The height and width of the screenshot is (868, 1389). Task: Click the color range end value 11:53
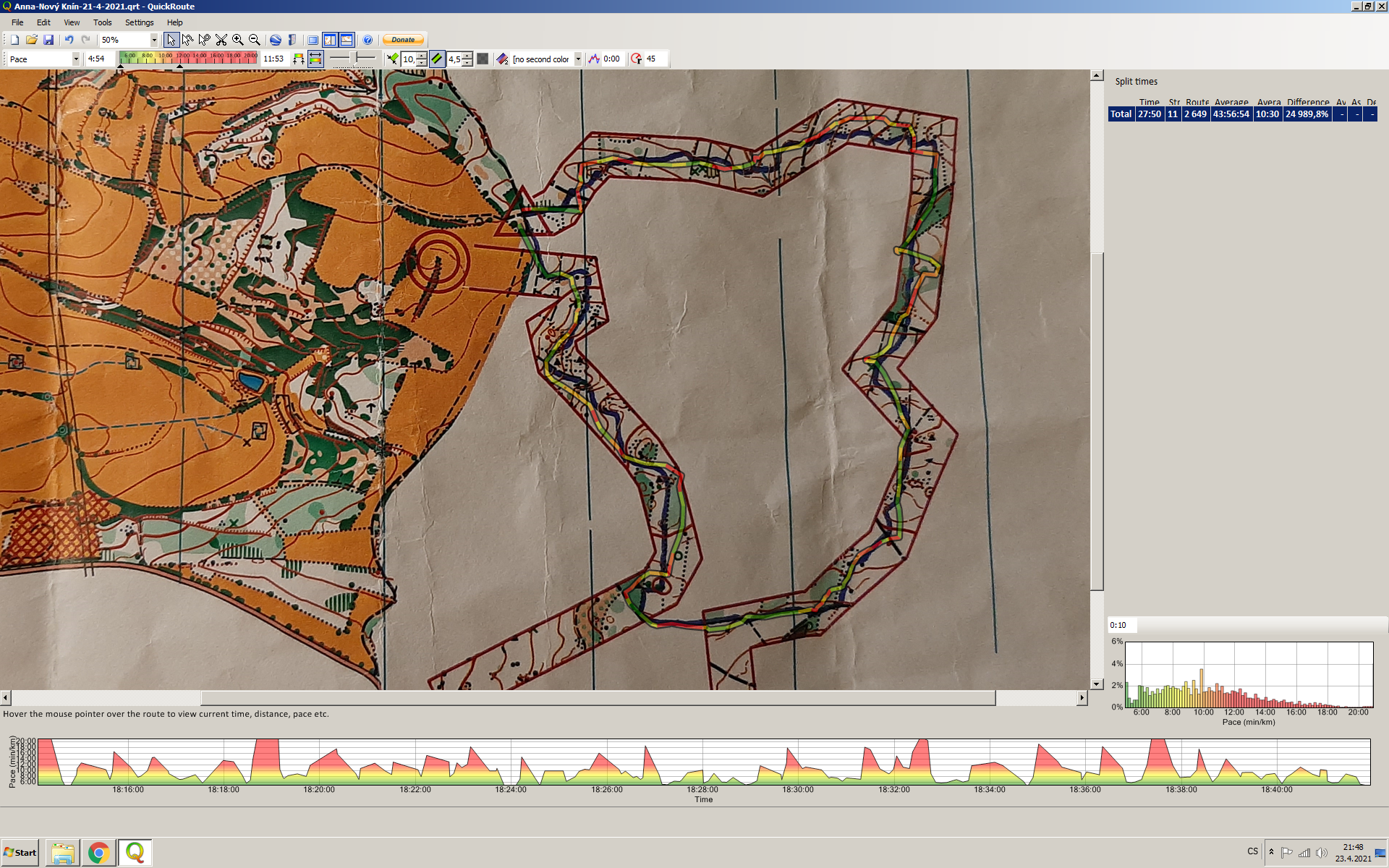[274, 59]
